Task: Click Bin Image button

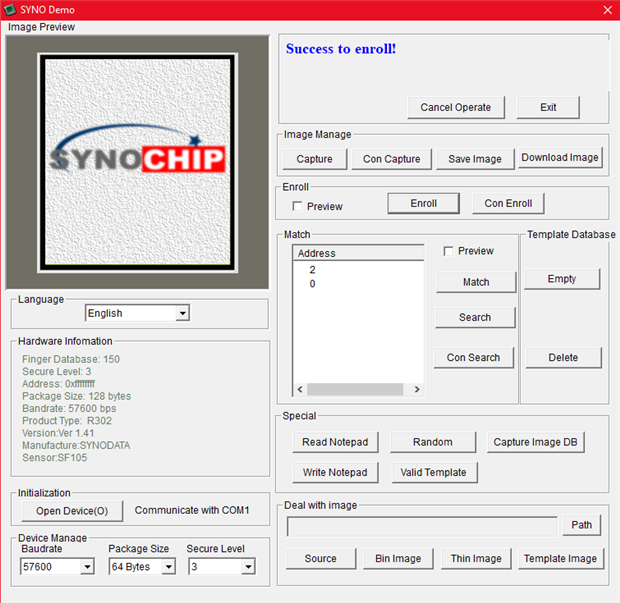Action: pyautogui.click(x=398, y=559)
